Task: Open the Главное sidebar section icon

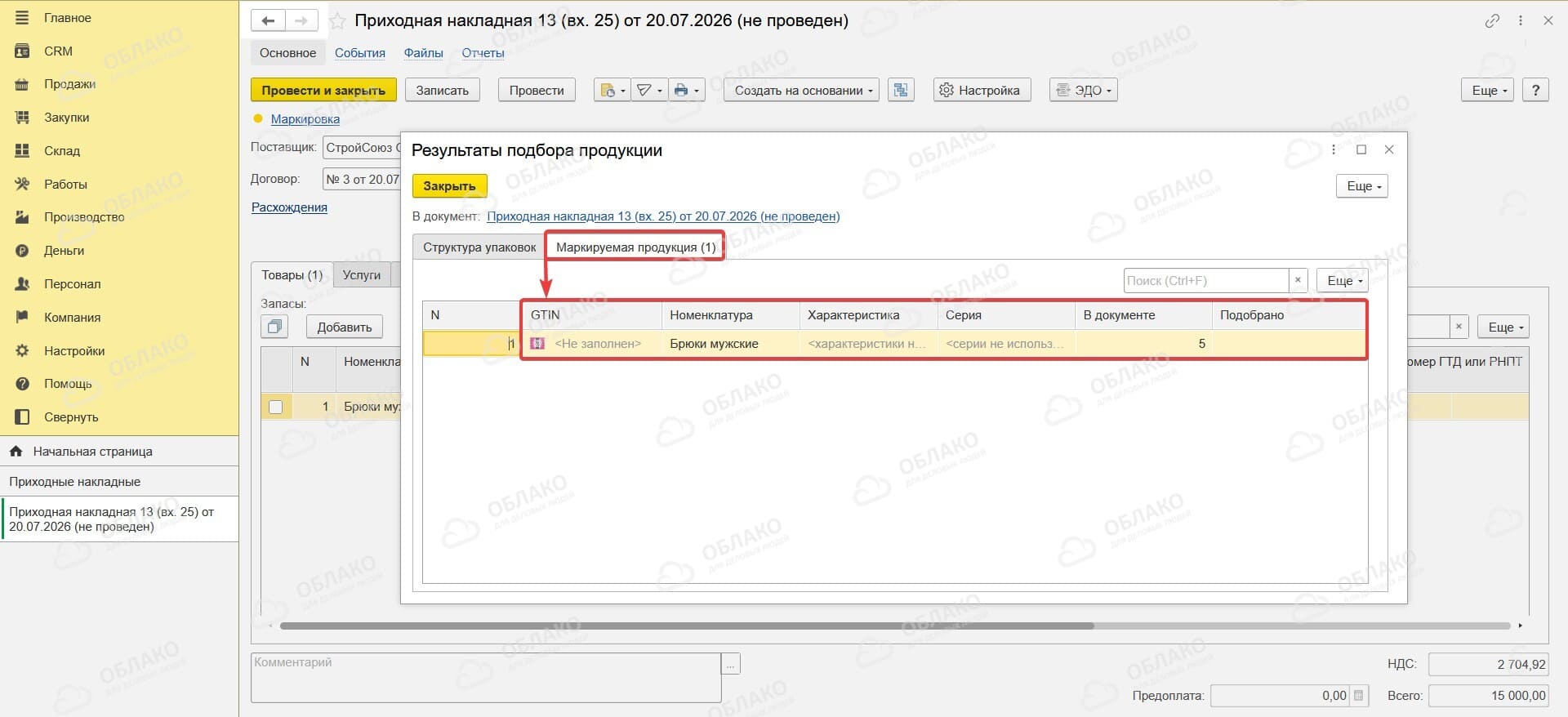Action: [22, 17]
